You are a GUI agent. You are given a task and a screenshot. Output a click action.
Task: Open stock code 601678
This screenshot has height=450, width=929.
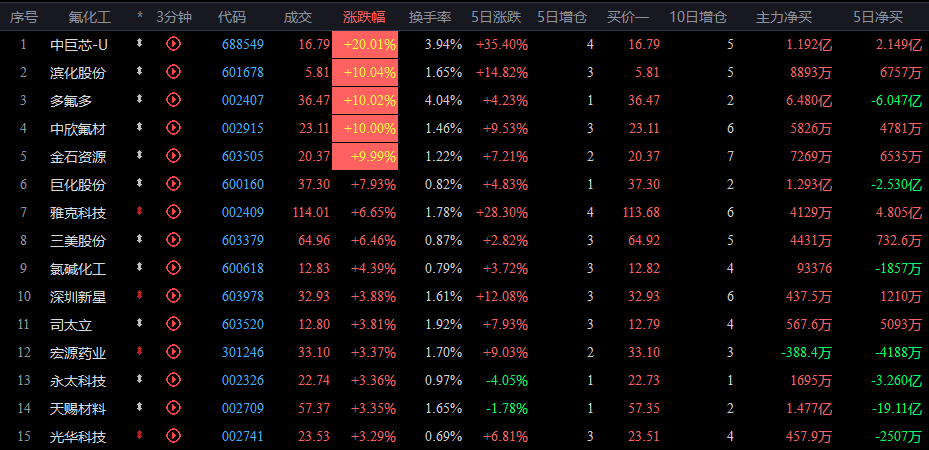click(243, 72)
